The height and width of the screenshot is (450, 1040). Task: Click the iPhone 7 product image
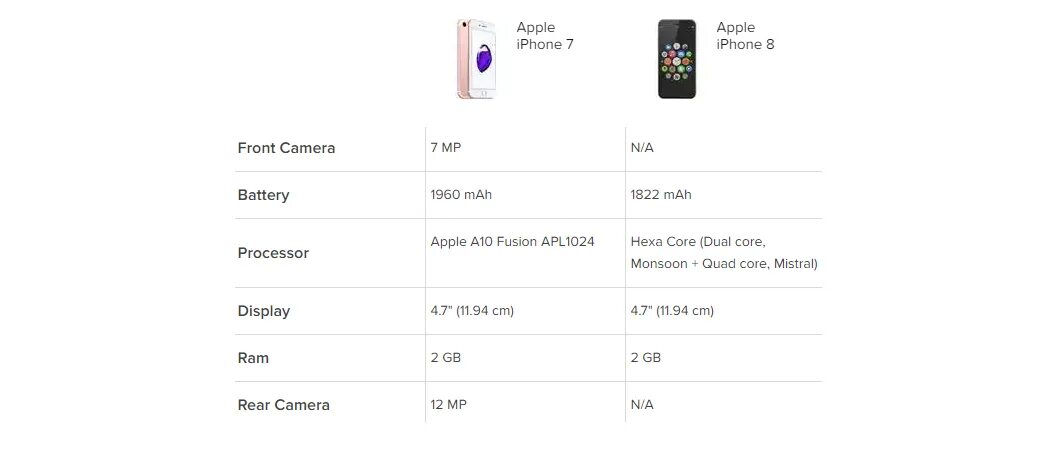pyautogui.click(x=477, y=59)
